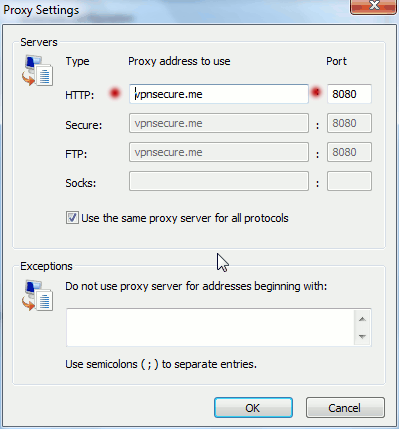Click the HTTP proxy address field
The width and height of the screenshot is (399, 429).
click(x=219, y=94)
